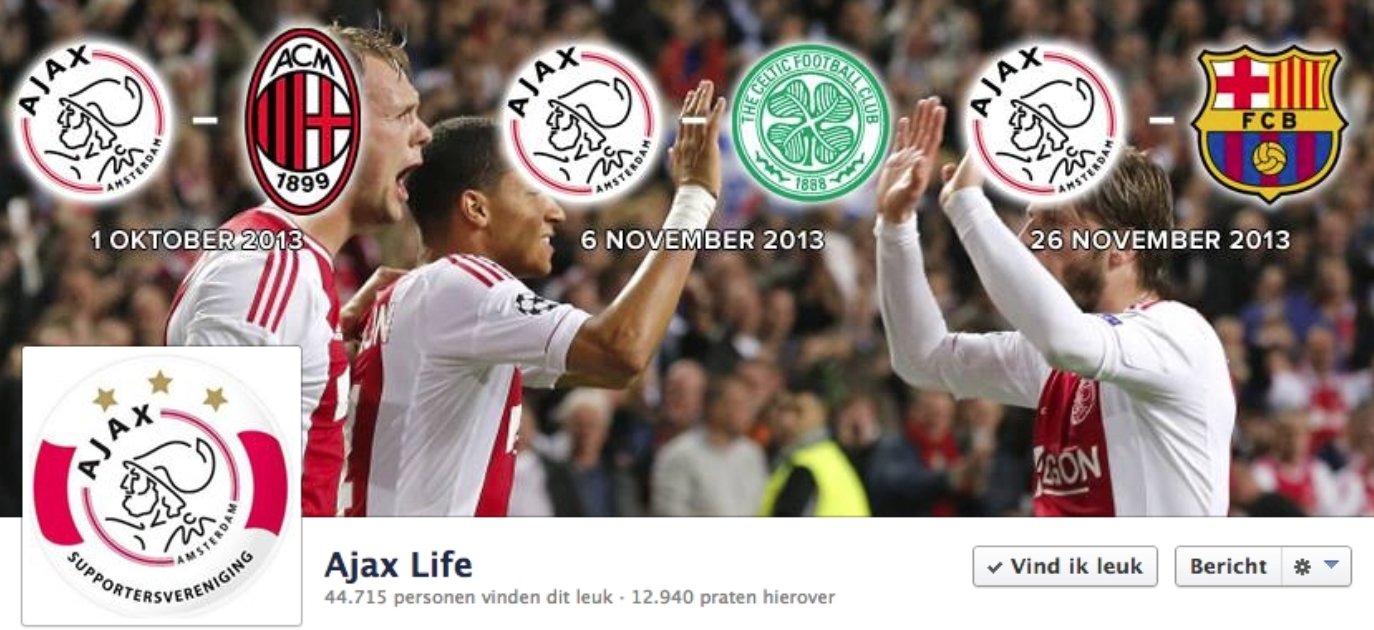Toggle the Vind ik leuk like button
This screenshot has width=1374, height=630.
point(1065,566)
